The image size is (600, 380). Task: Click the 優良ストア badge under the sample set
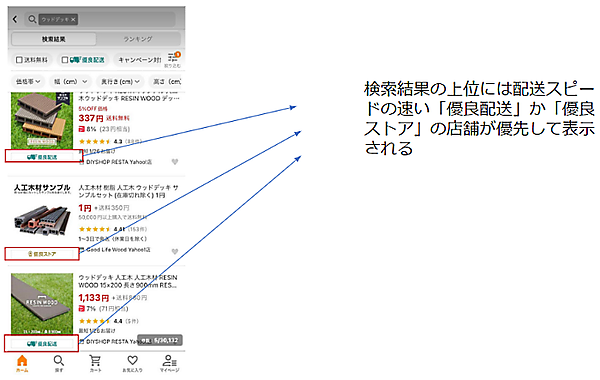[x=42, y=254]
